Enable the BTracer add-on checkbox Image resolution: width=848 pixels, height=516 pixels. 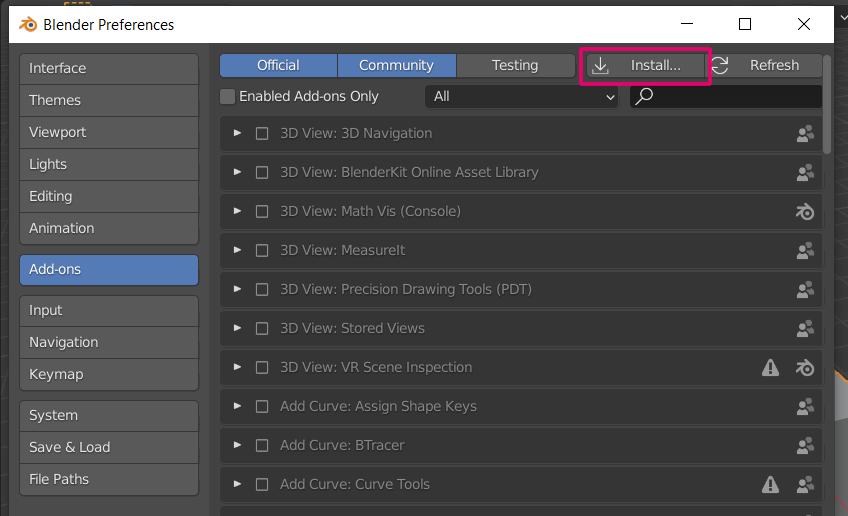(x=262, y=445)
